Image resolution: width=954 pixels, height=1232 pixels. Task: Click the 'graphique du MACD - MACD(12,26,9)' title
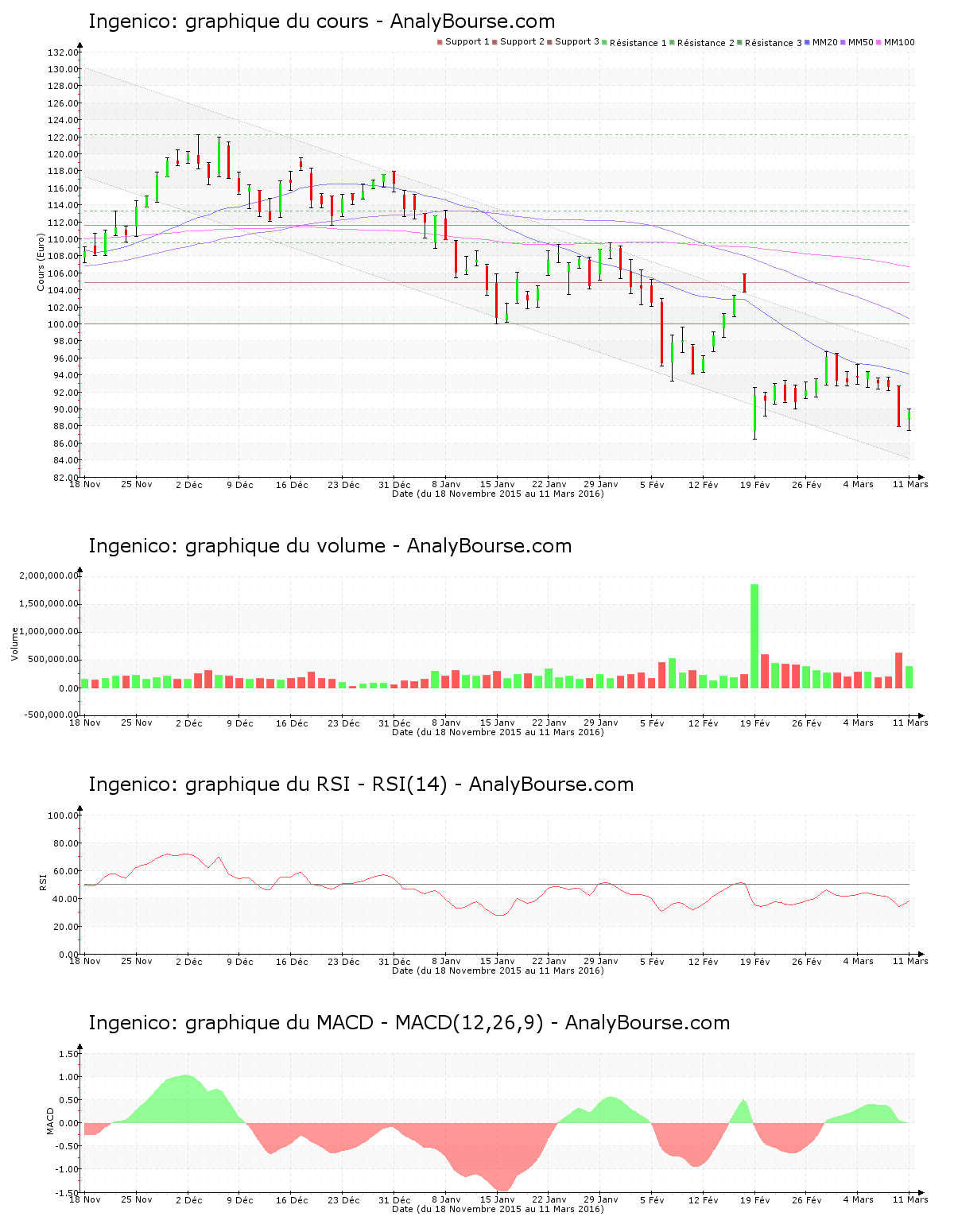pyautogui.click(x=409, y=1023)
